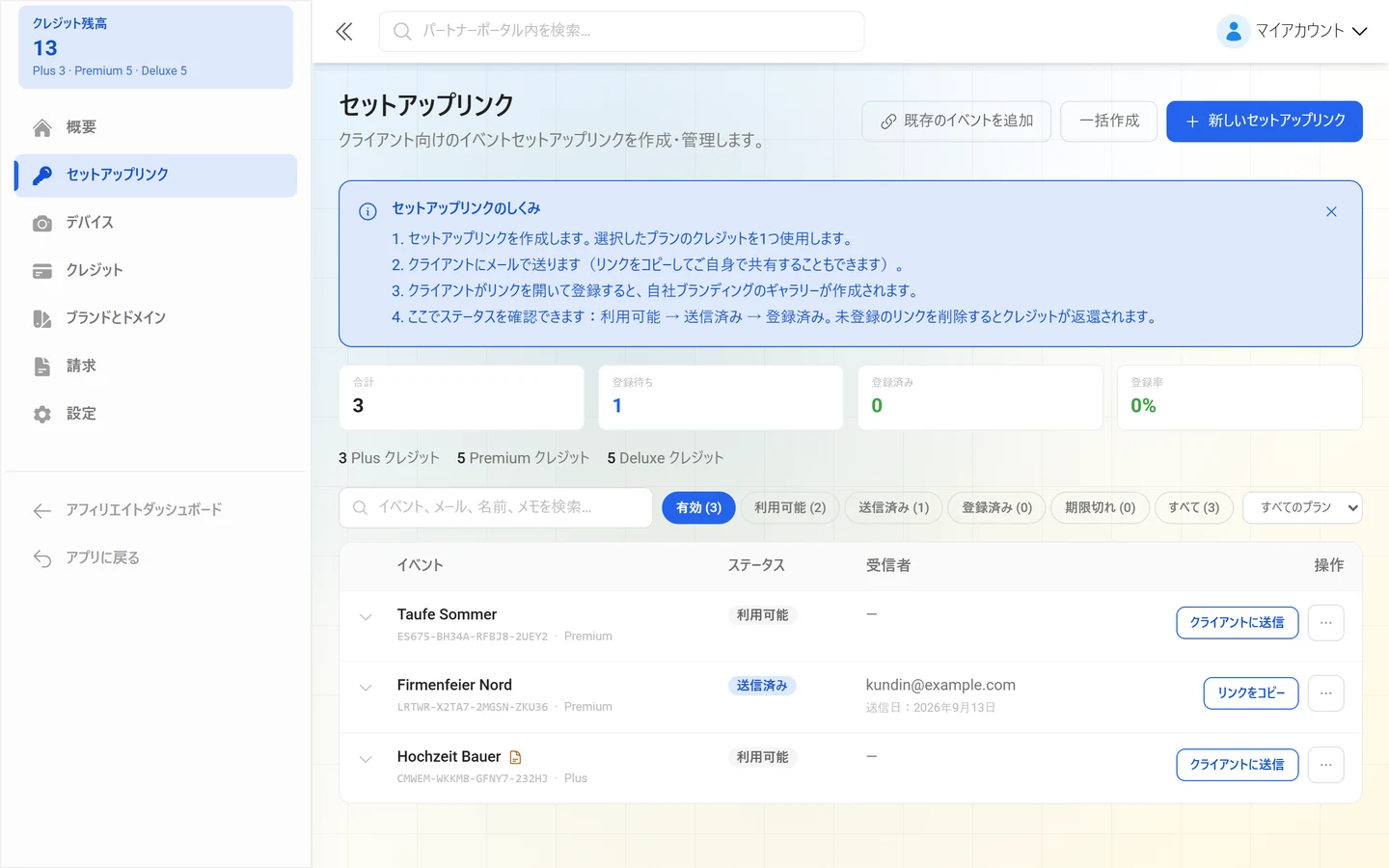Open more actions for Firmenfeier Nord row
This screenshot has height=868, width=1389.
[1326, 693]
